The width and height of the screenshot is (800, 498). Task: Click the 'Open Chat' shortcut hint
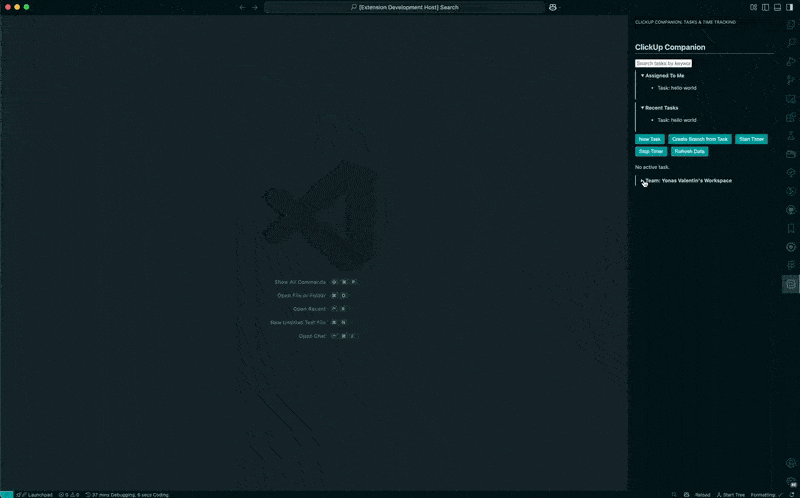tap(312, 336)
